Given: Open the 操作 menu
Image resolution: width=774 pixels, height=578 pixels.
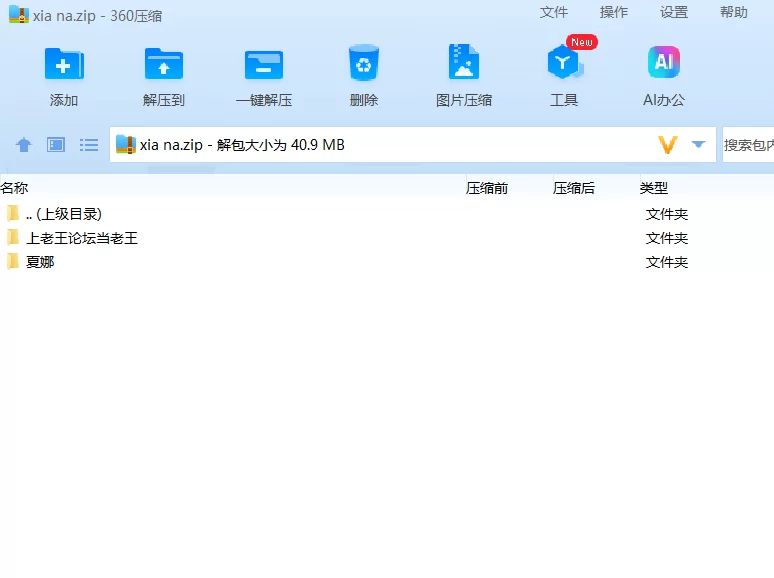Looking at the screenshot, I should click(614, 12).
